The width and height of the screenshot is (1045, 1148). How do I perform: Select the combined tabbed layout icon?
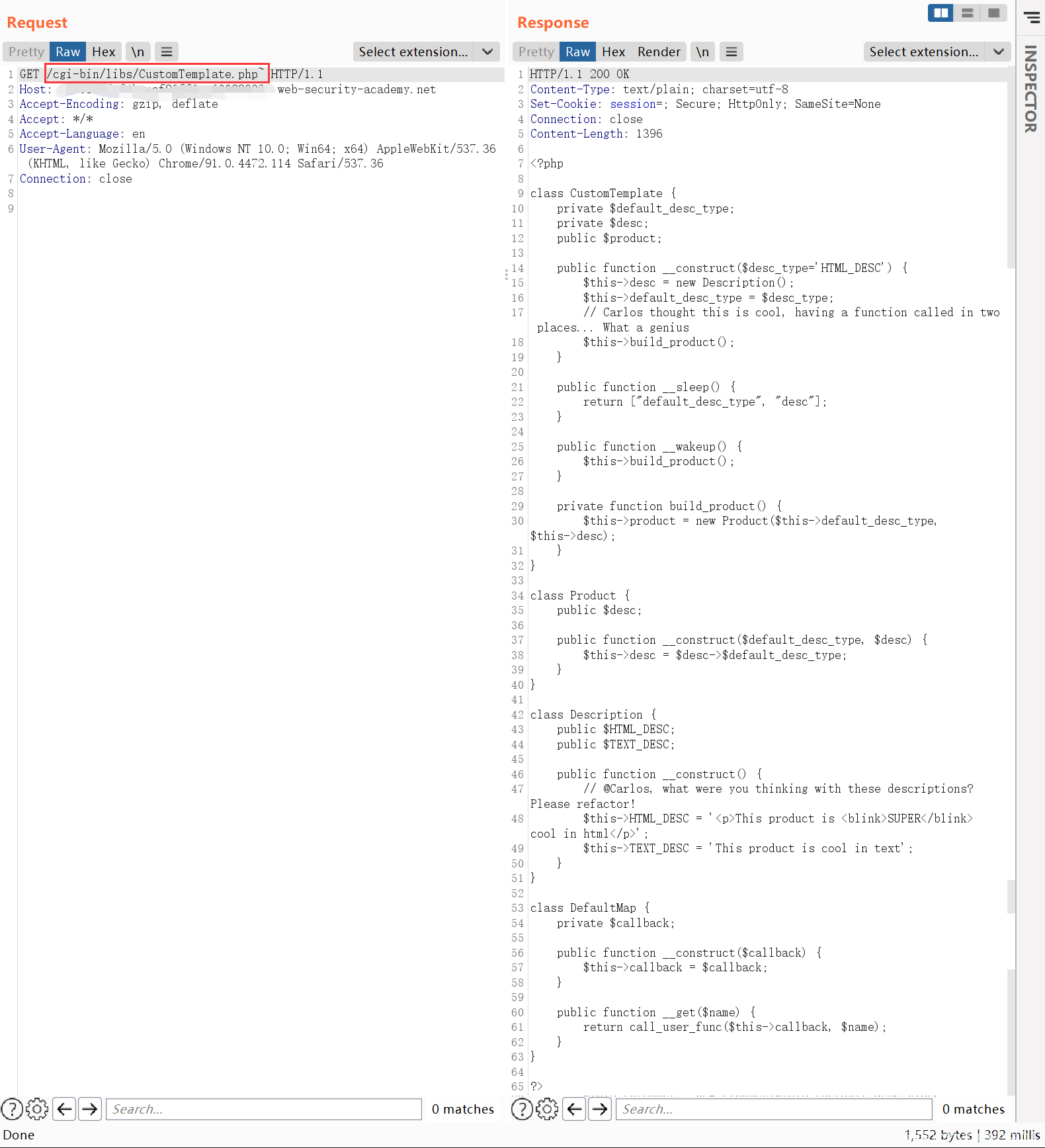pyautogui.click(x=993, y=13)
